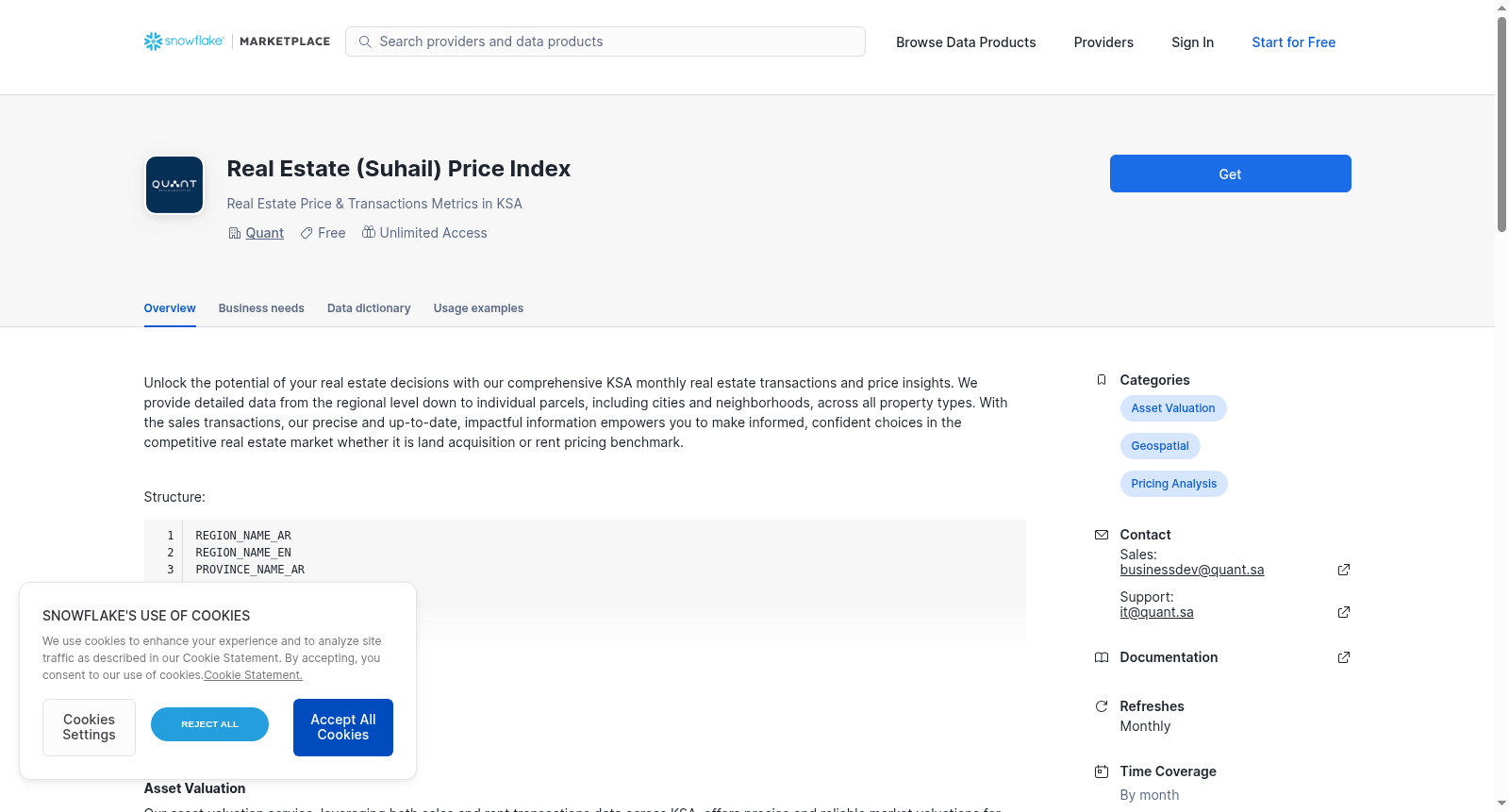Click the Quant provider logo thumbnail
This screenshot has width=1509, height=812.
(x=174, y=185)
